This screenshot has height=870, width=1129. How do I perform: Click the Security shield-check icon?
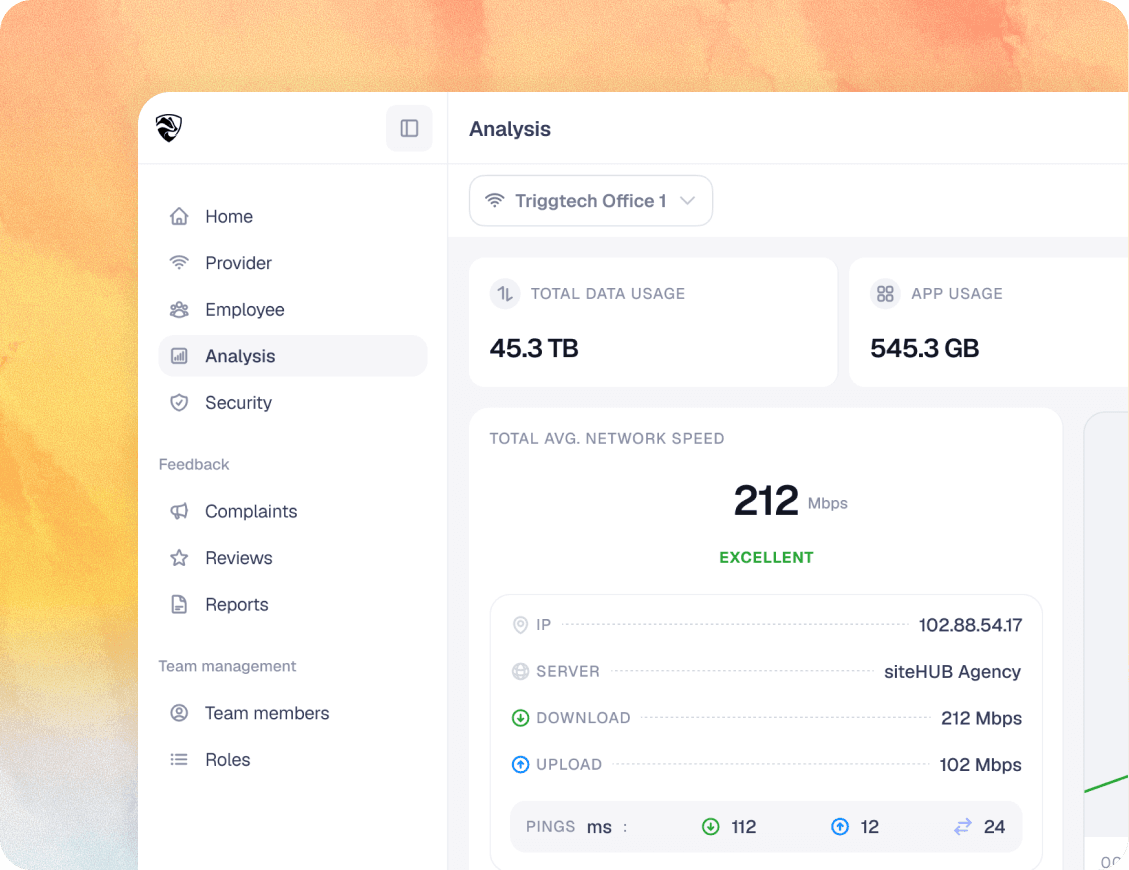[x=179, y=403]
